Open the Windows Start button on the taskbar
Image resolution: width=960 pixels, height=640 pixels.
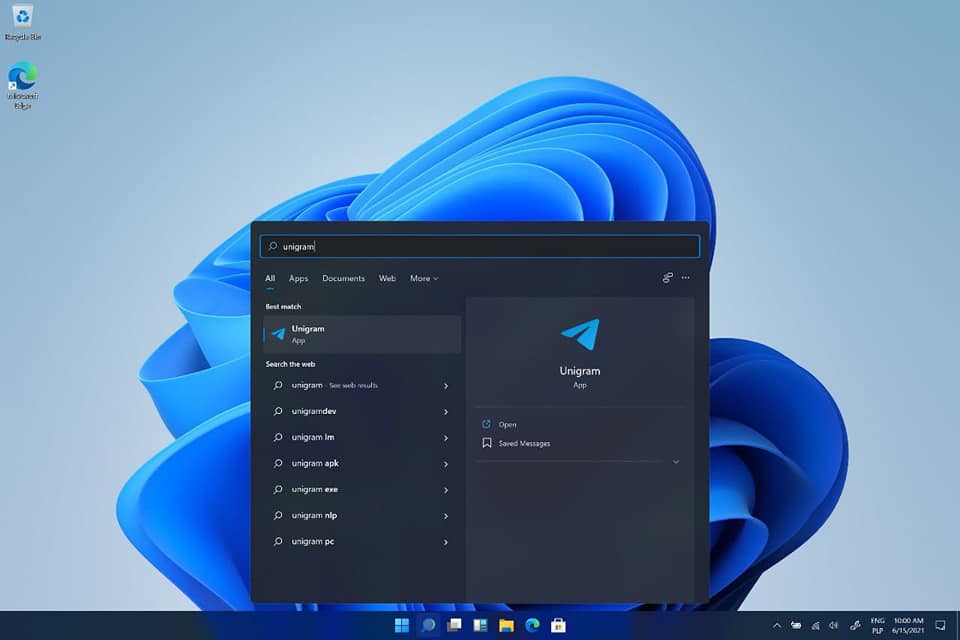402,625
